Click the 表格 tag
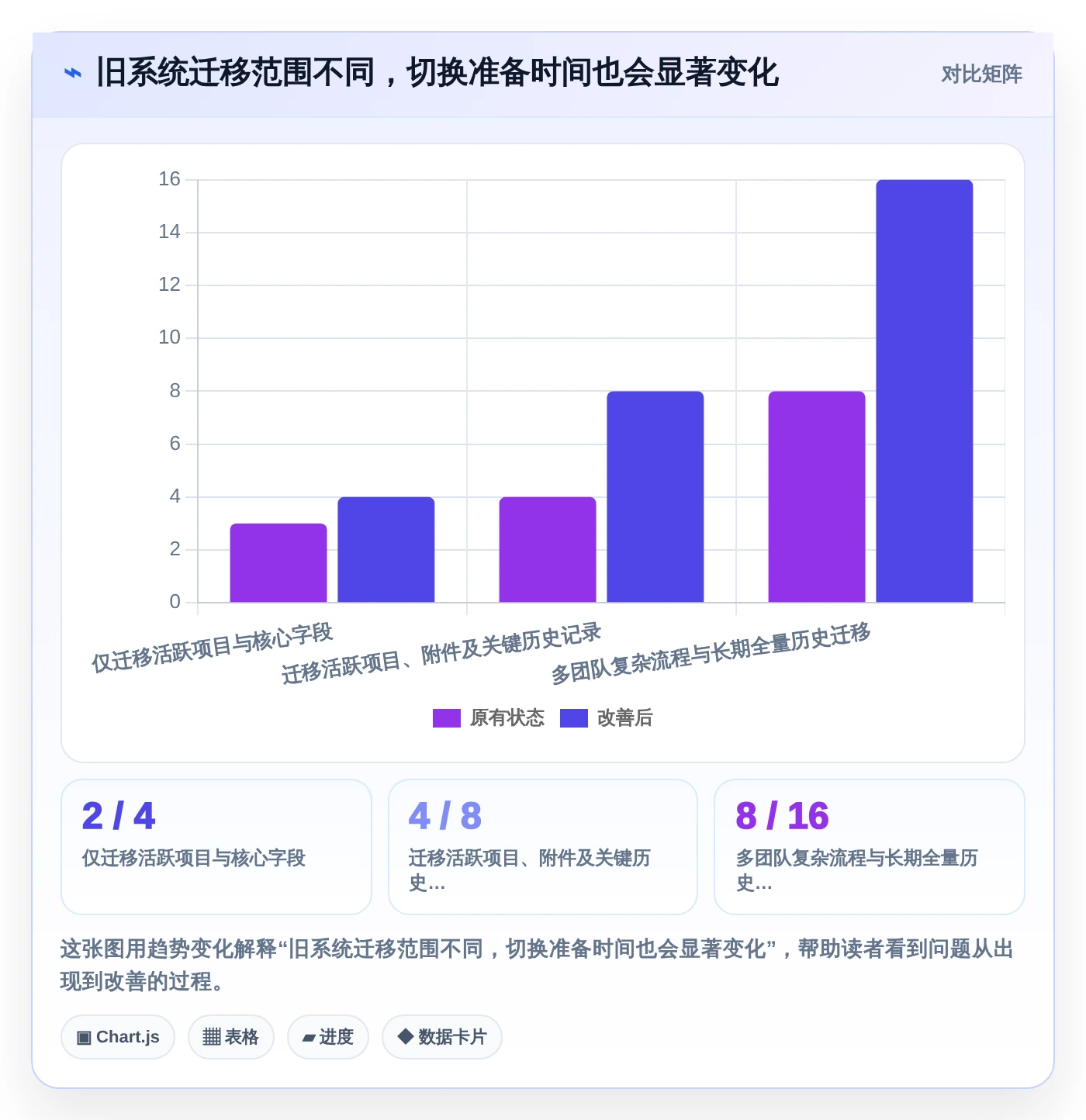Screen dimensions: 1086x1120 click(x=231, y=1037)
